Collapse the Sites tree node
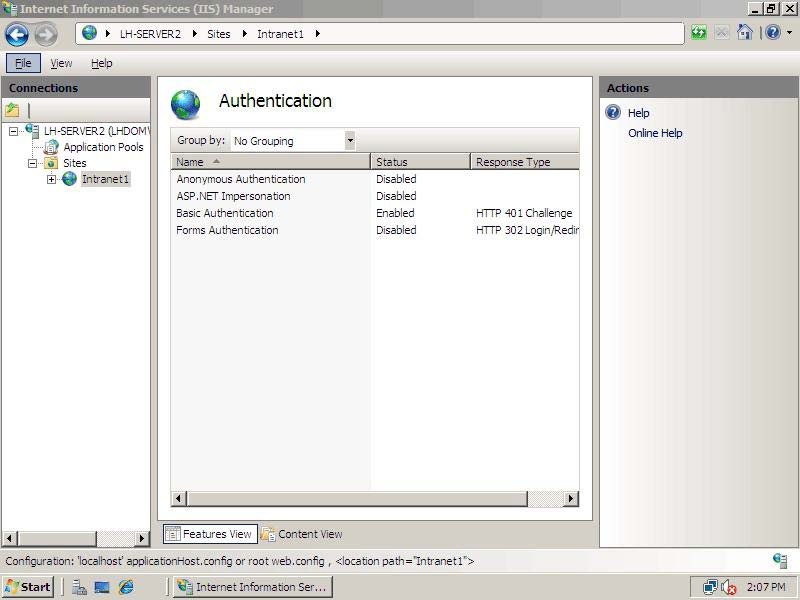The image size is (800, 600). 33,164
